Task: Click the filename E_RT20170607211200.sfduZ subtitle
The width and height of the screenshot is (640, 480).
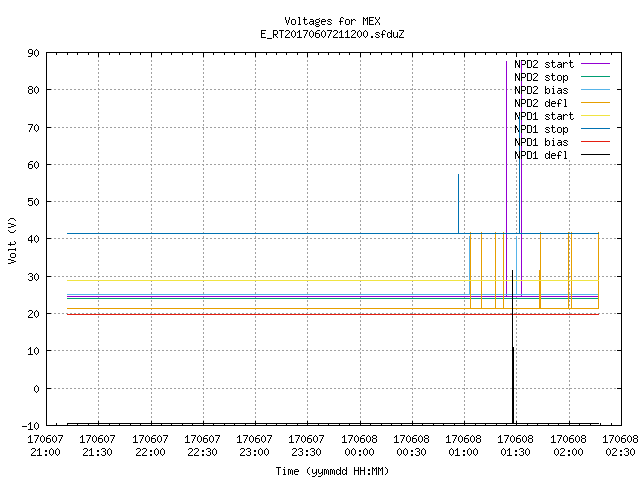Action: 332,34
